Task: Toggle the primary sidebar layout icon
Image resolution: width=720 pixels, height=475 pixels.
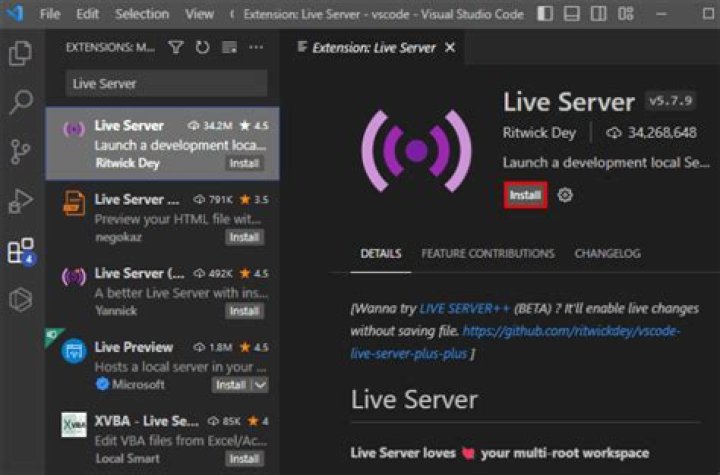Action: click(x=544, y=14)
